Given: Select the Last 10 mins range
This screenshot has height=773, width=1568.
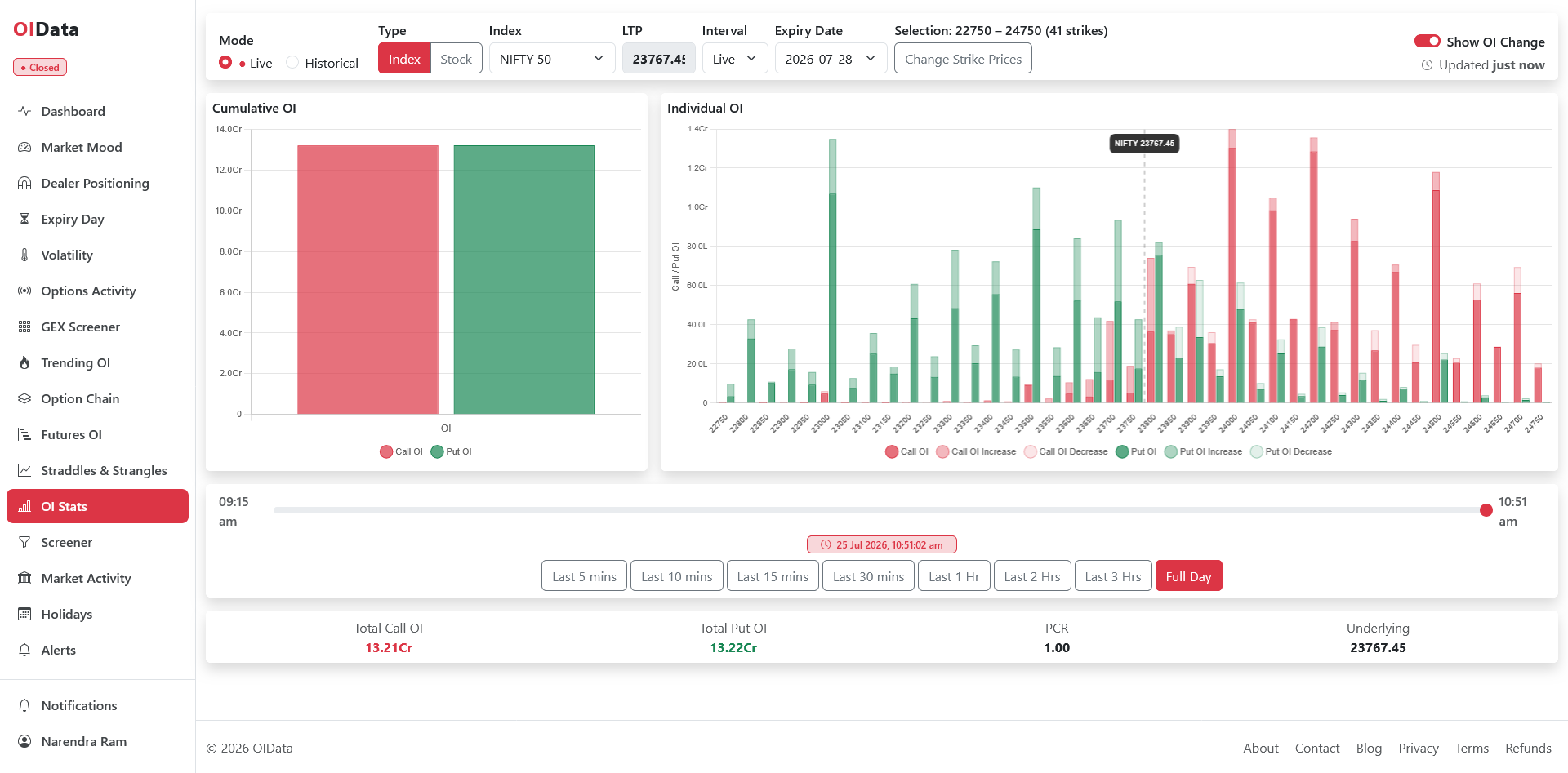Looking at the screenshot, I should [676, 576].
